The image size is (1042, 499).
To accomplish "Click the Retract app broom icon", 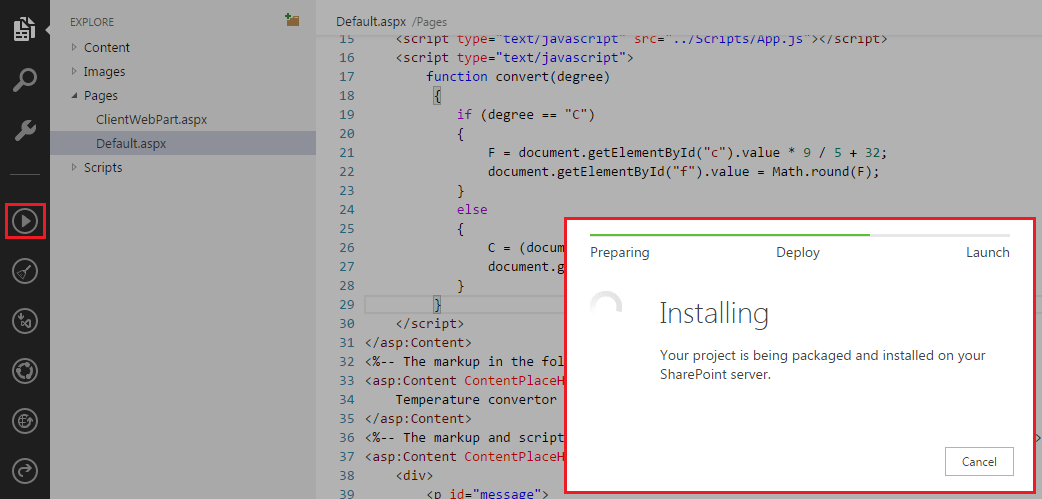I will point(25,271).
